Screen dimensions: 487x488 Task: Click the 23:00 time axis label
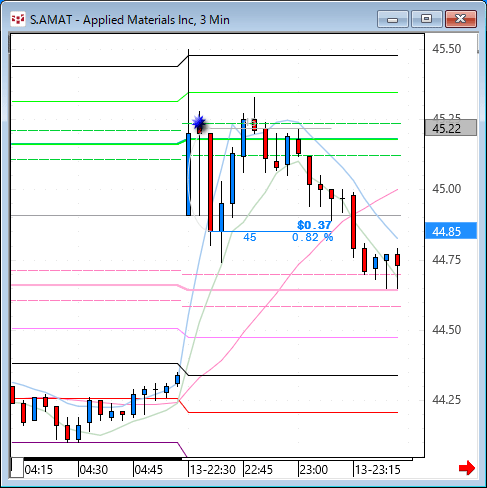pyautogui.click(x=314, y=470)
